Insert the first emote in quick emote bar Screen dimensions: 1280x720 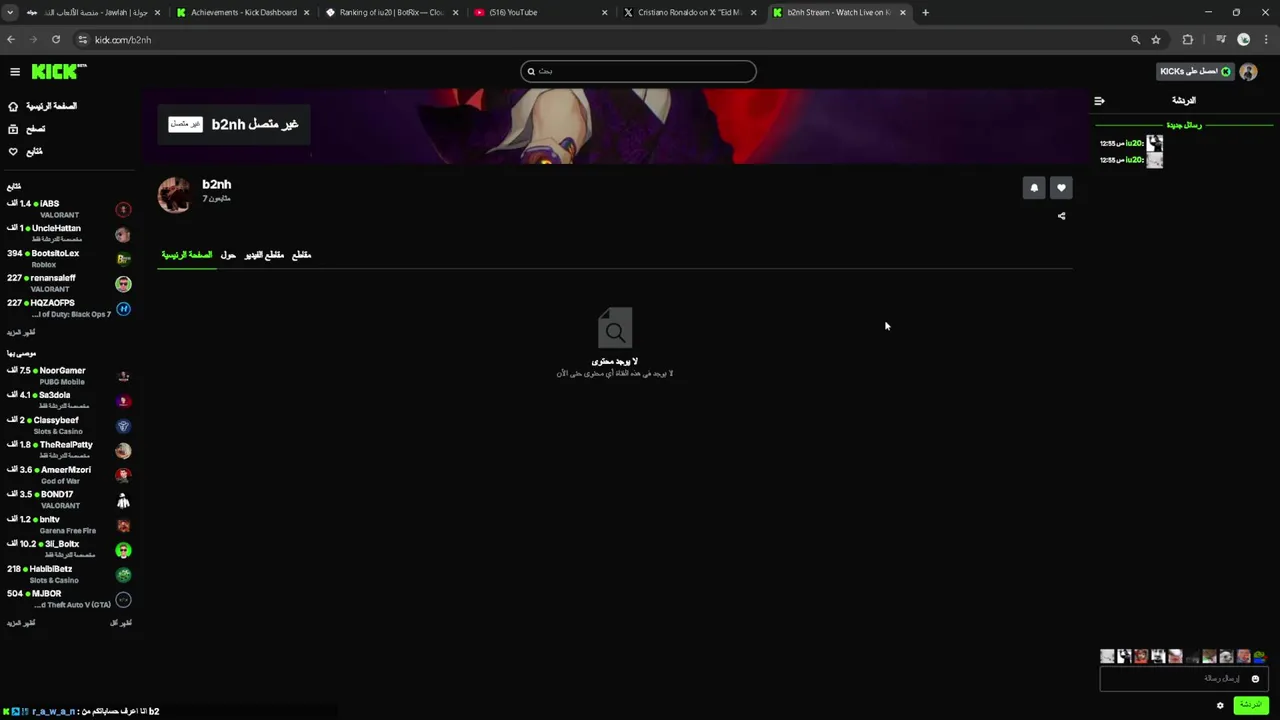point(1107,657)
